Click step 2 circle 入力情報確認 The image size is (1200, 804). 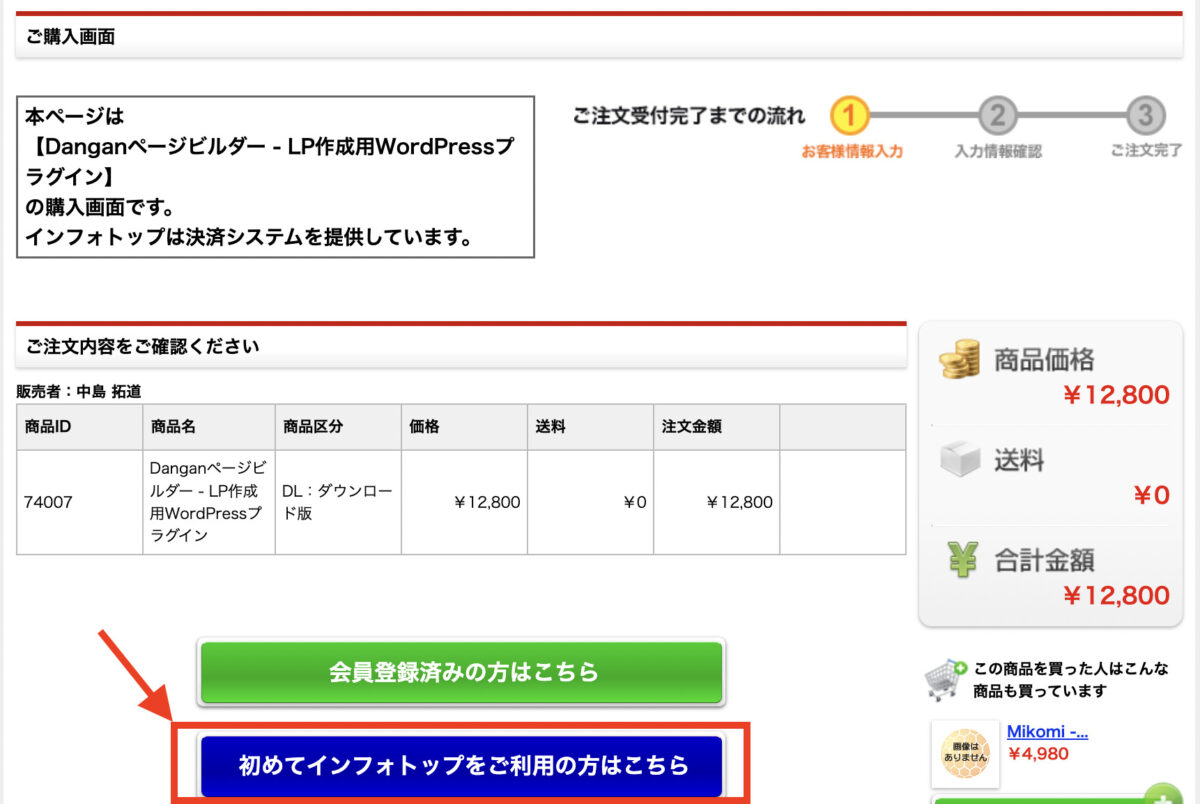(997, 116)
